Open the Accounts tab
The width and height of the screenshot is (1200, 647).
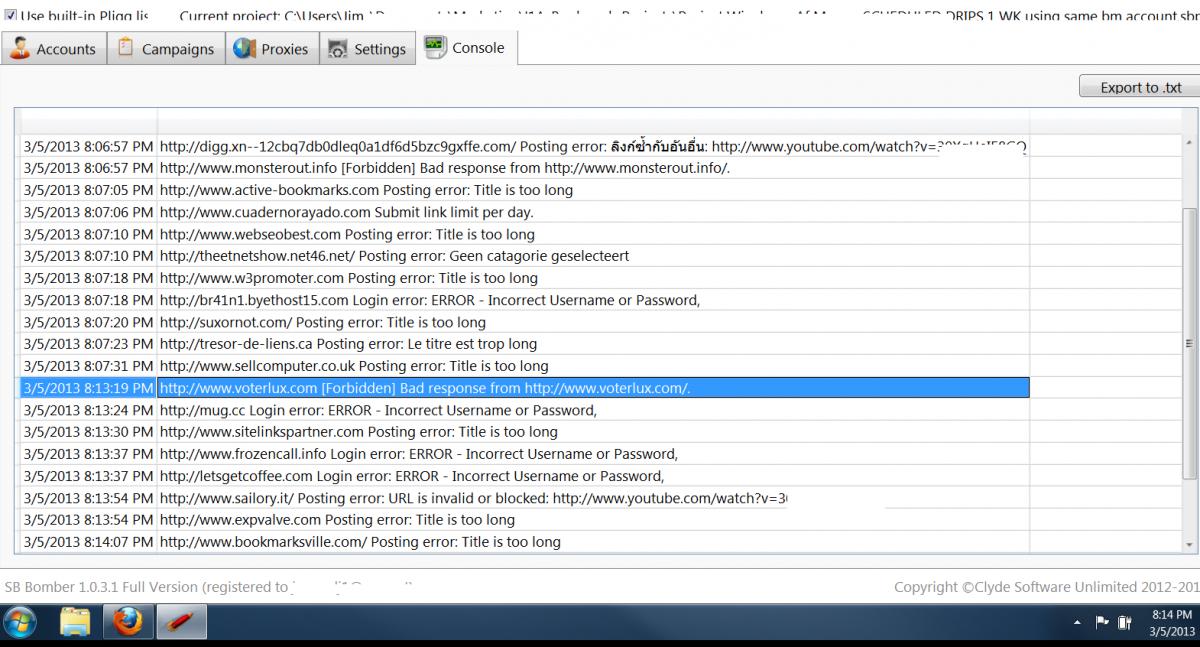pos(54,48)
